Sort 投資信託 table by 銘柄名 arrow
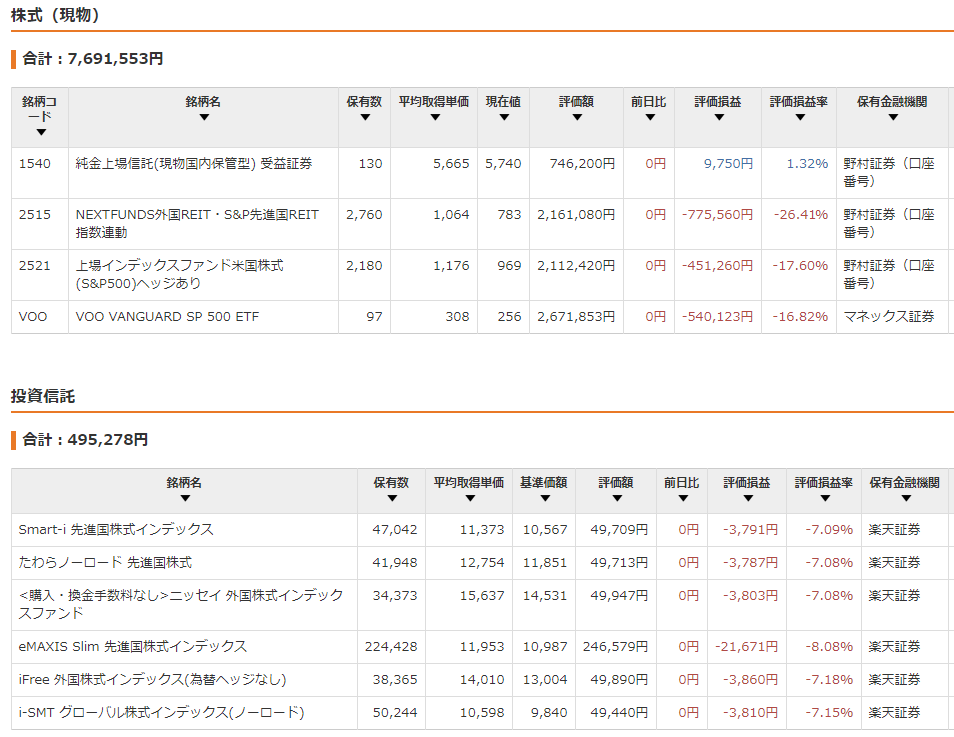The height and width of the screenshot is (737, 954). [185, 498]
